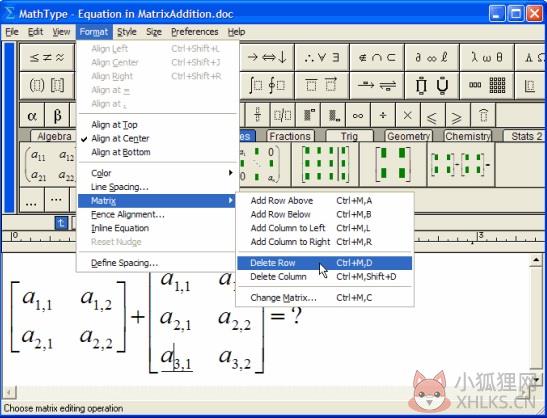Insert the low ellipsis symbol
This screenshot has width=547, height=418.
point(32,200)
